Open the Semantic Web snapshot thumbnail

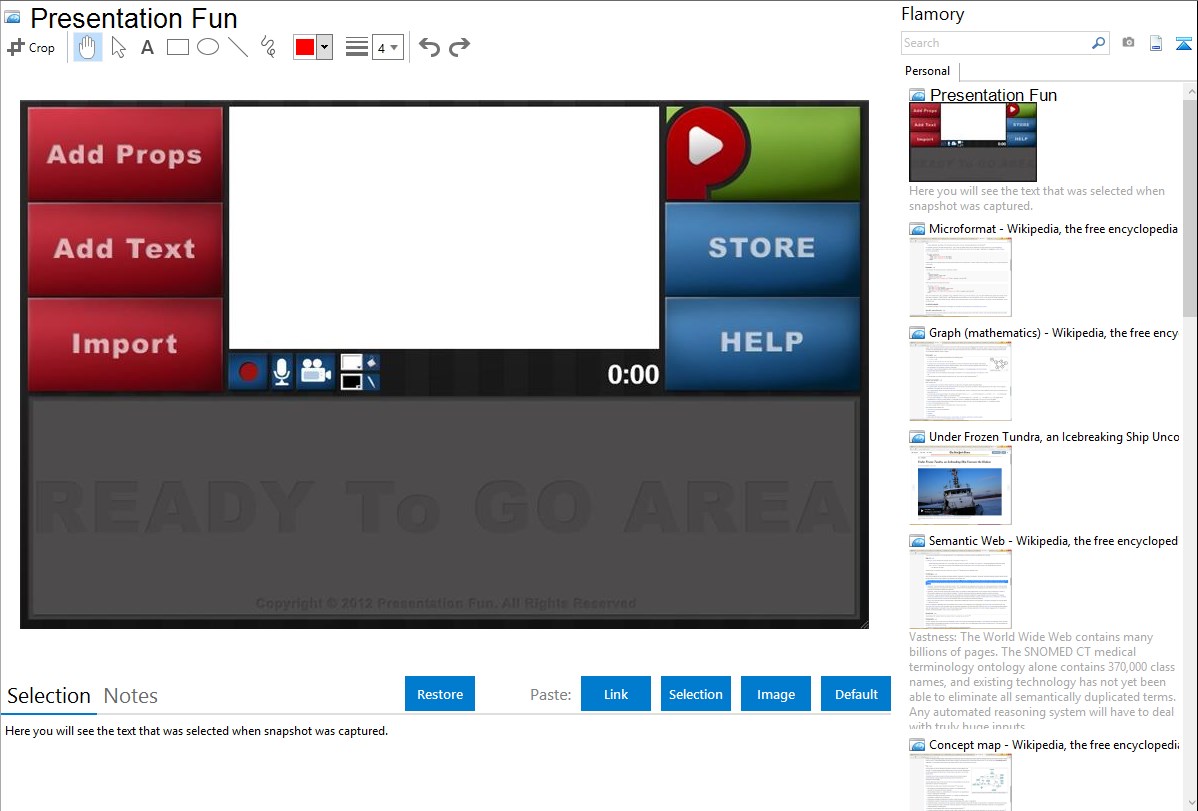click(x=960, y=589)
